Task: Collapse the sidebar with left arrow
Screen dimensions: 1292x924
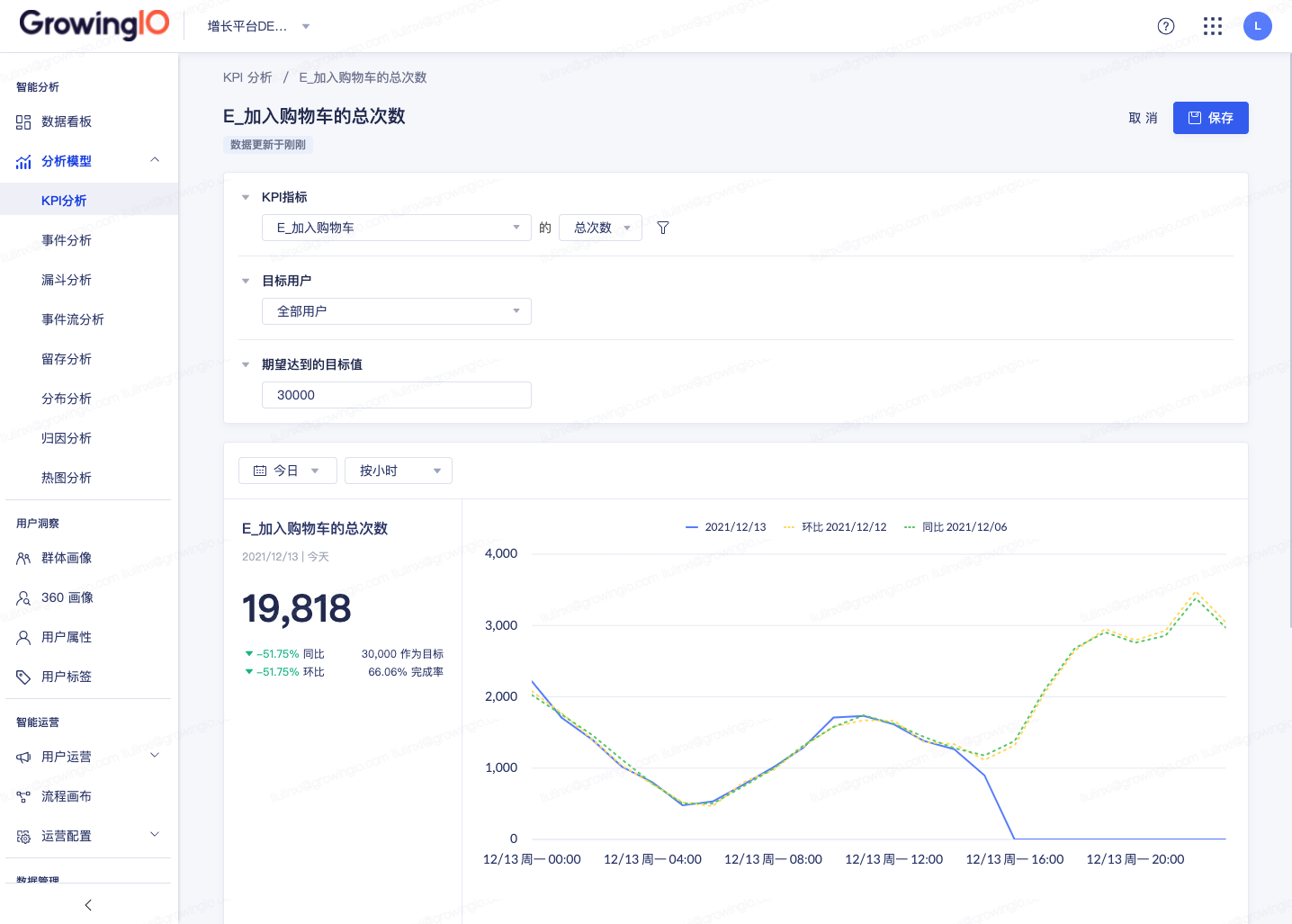Action: [x=88, y=905]
